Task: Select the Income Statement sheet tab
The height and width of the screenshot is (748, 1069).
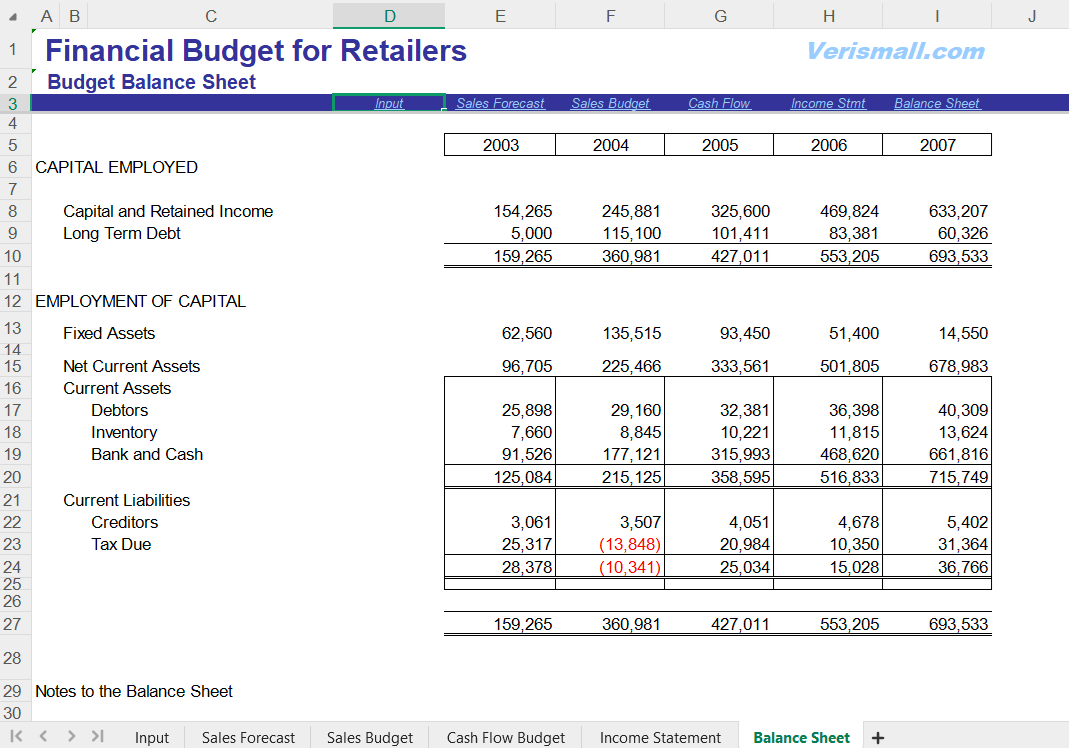Action: (660, 738)
